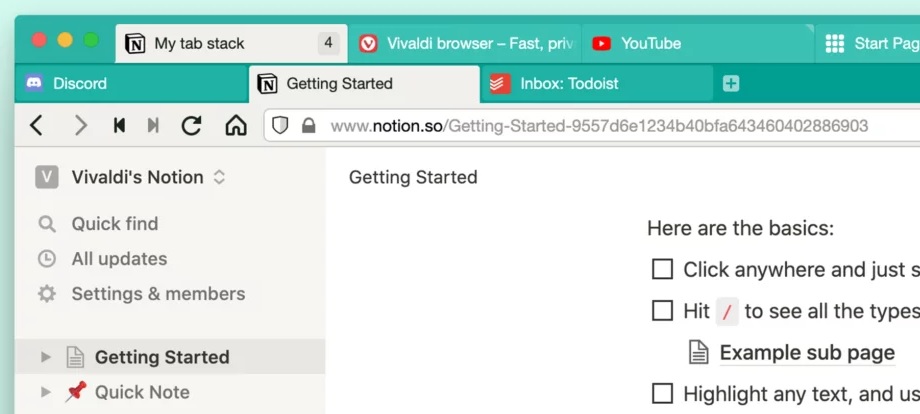Switch to the Inbox: Todoist tab
This screenshot has height=414, width=920.
569,84
